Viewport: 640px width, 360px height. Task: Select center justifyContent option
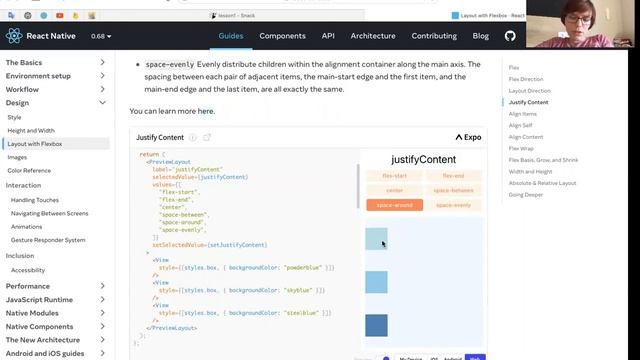point(394,191)
